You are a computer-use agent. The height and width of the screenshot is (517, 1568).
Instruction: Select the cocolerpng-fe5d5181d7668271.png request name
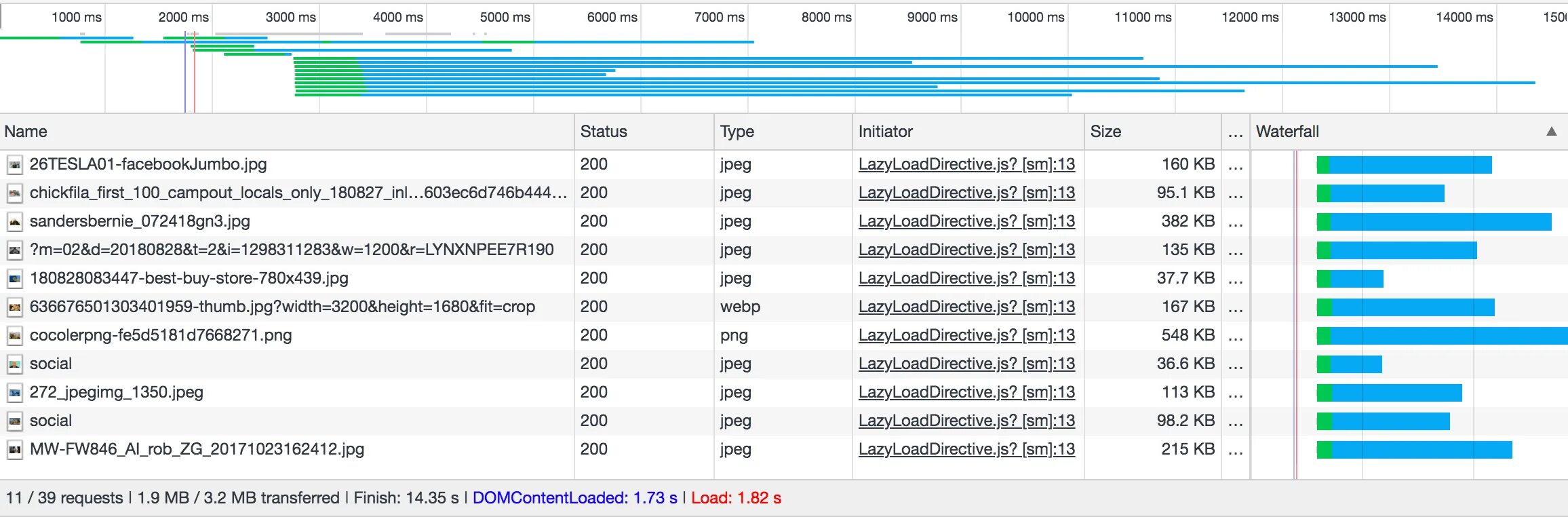[x=161, y=335]
